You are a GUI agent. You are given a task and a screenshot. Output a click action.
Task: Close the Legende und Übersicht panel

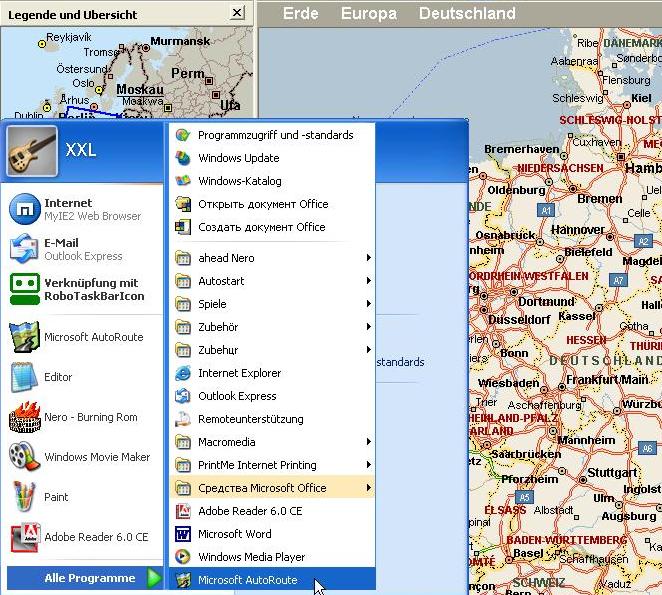click(237, 12)
